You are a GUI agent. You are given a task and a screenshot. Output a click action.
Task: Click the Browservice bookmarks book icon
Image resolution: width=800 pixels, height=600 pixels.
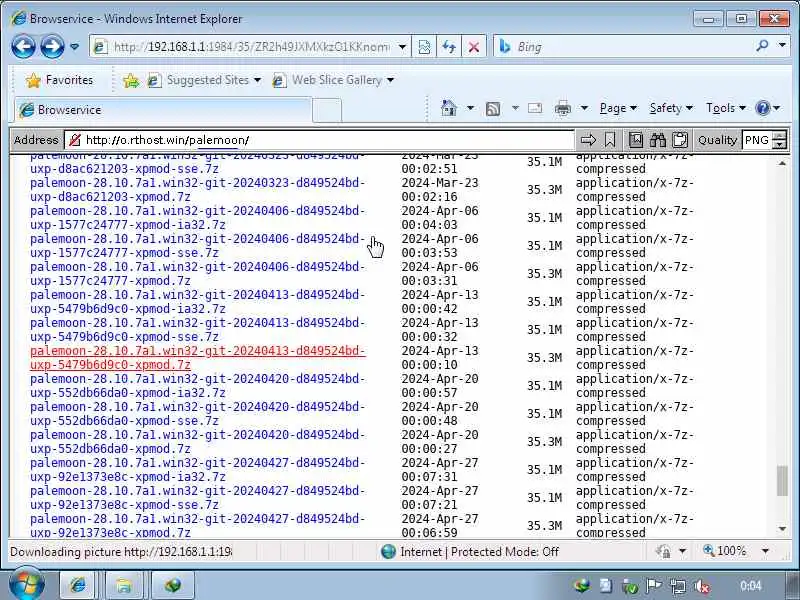[x=636, y=140]
